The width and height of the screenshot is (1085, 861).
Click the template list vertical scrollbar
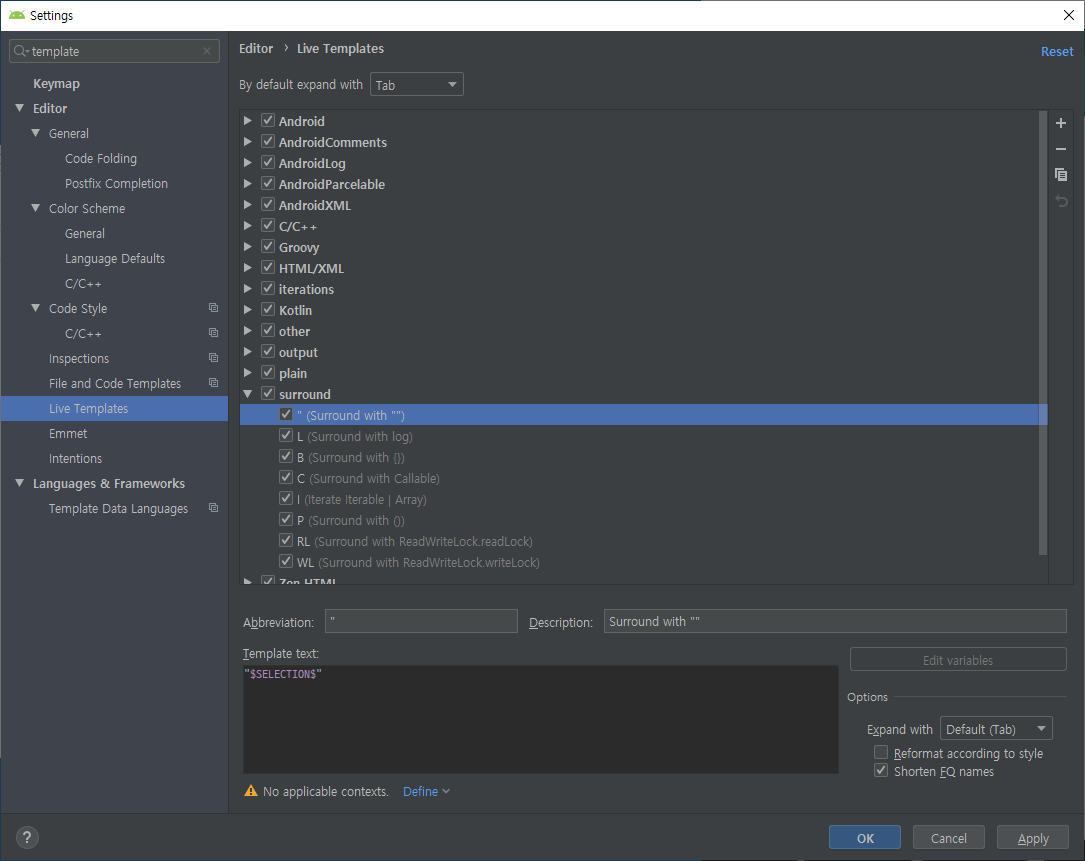coord(1043,333)
